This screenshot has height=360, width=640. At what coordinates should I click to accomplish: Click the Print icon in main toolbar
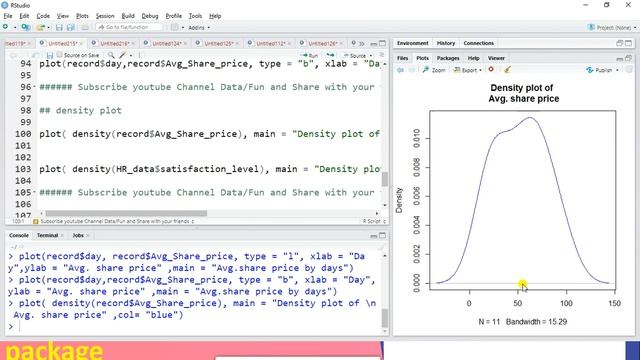coord(85,27)
